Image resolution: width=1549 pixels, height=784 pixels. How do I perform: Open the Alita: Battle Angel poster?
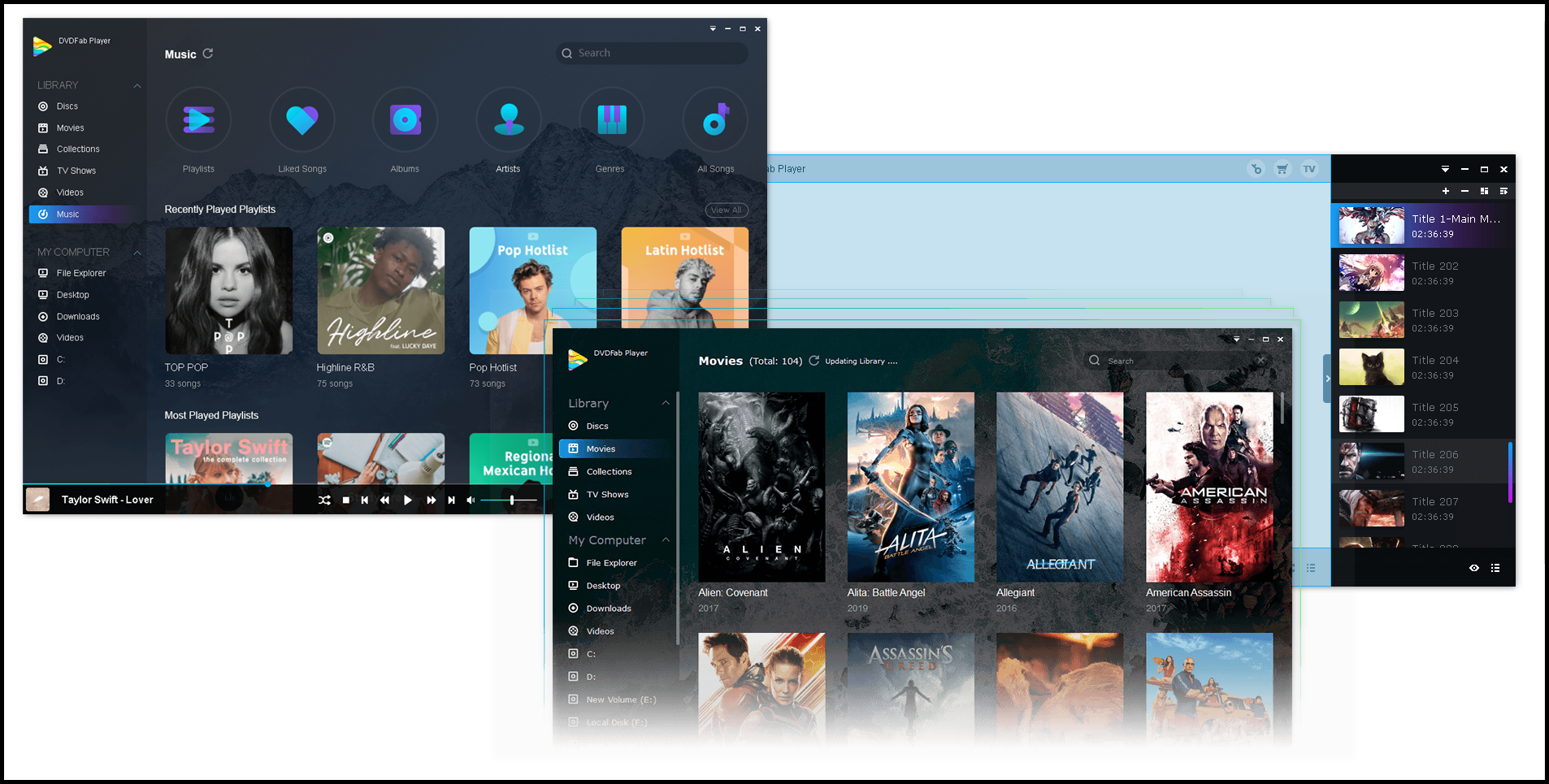(911, 487)
